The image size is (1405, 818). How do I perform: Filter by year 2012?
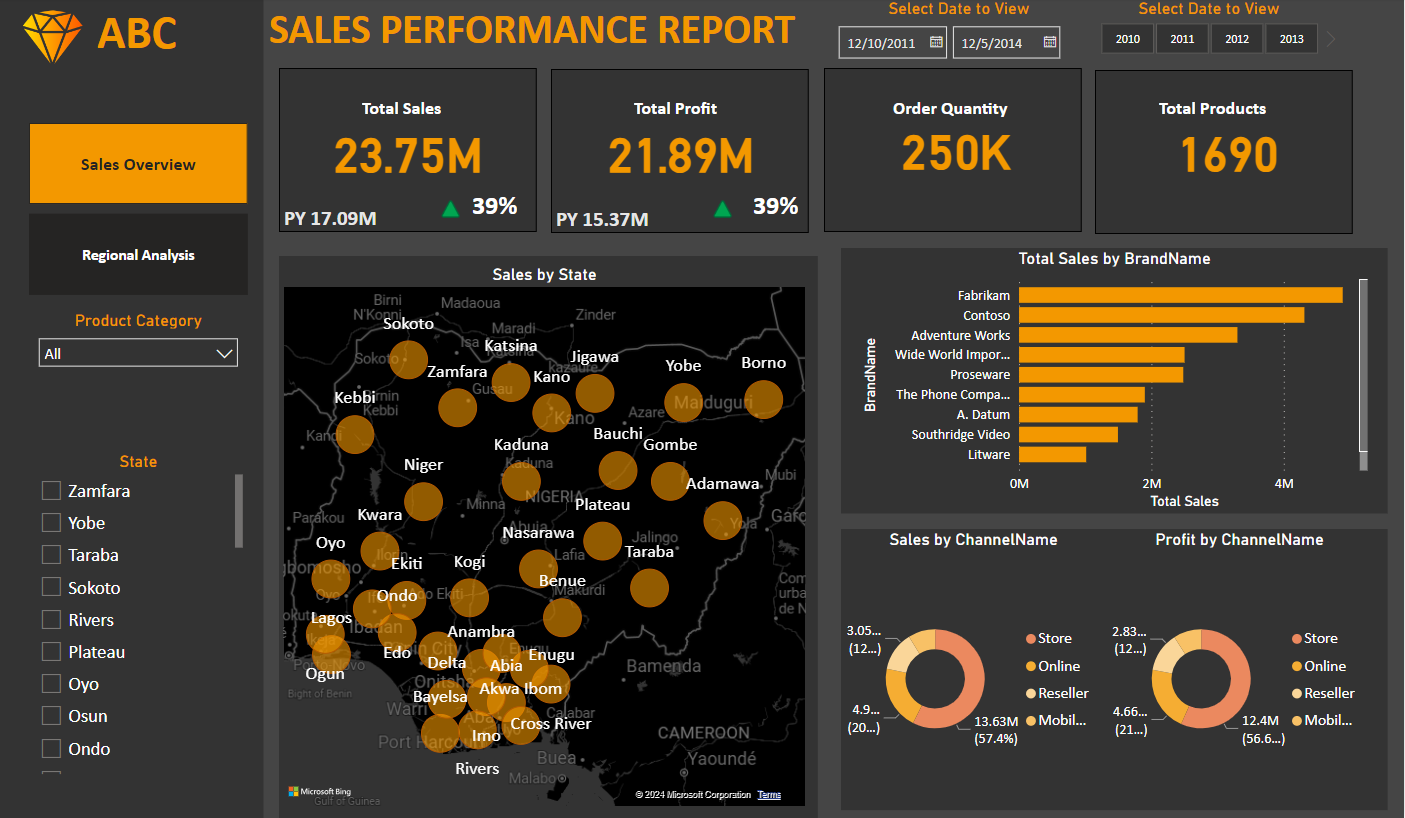(1237, 39)
